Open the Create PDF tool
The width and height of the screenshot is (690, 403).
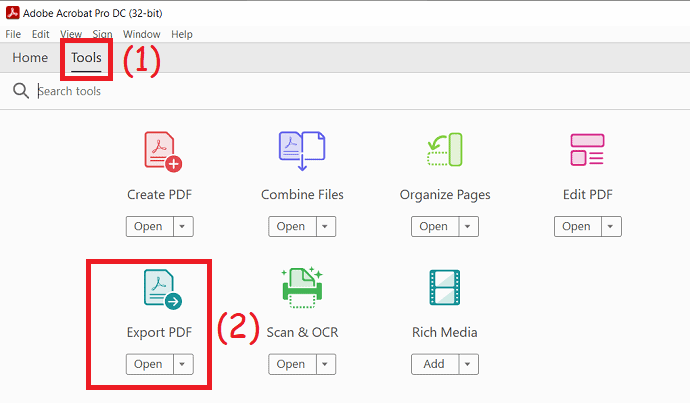point(150,227)
